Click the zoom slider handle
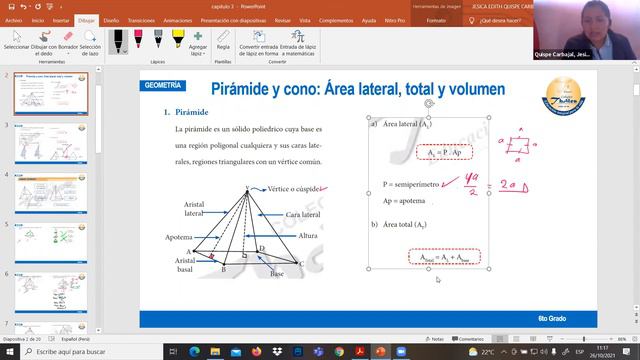640x360 pixels. pyautogui.click(x=584, y=339)
